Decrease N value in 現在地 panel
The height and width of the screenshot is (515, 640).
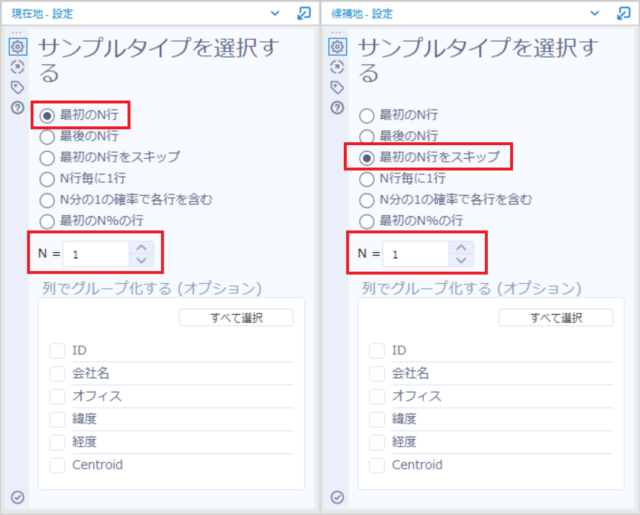[142, 260]
